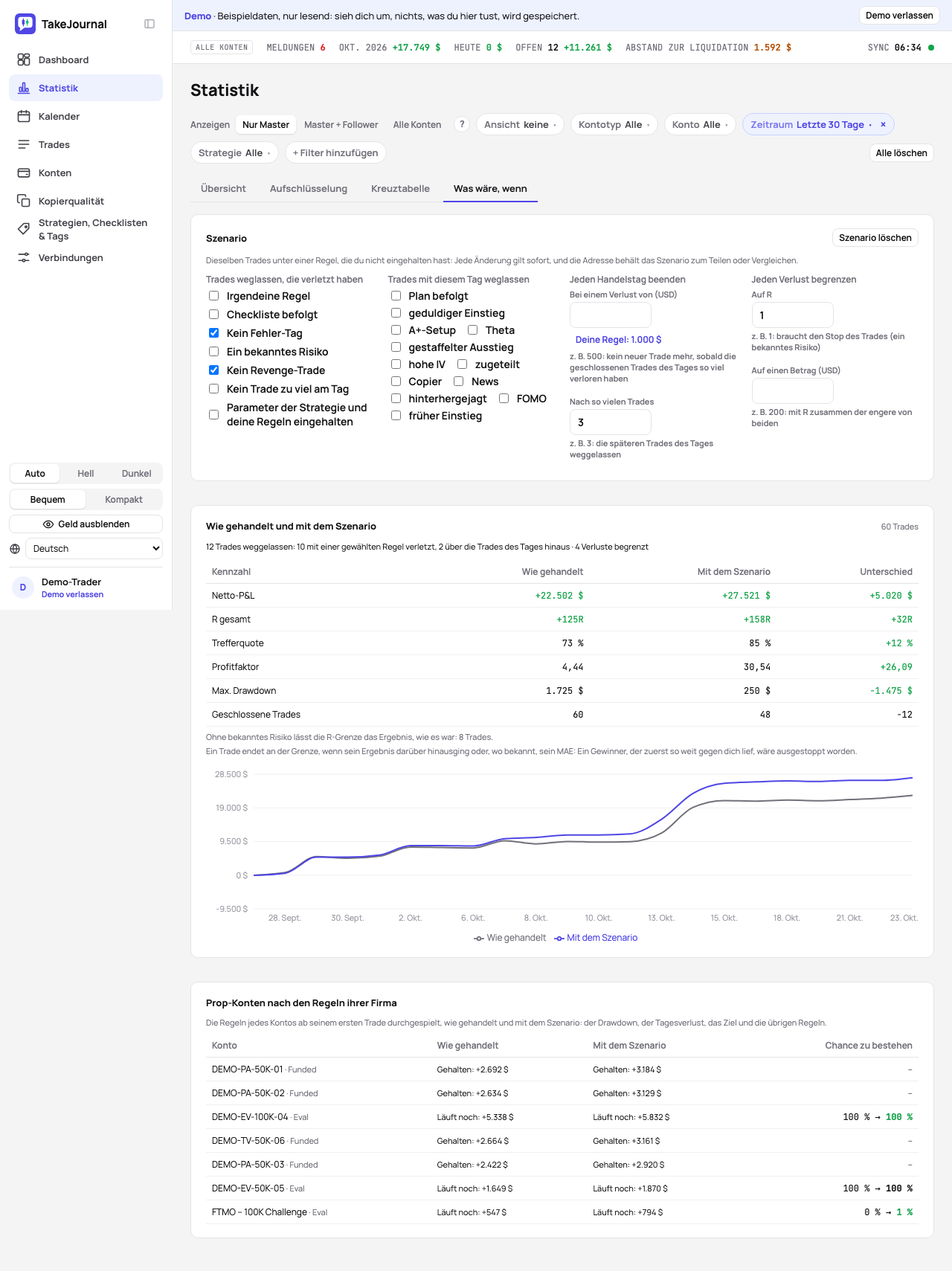Click the Strategien tag icon
Image resolution: width=952 pixels, height=1271 pixels.
click(x=24, y=229)
